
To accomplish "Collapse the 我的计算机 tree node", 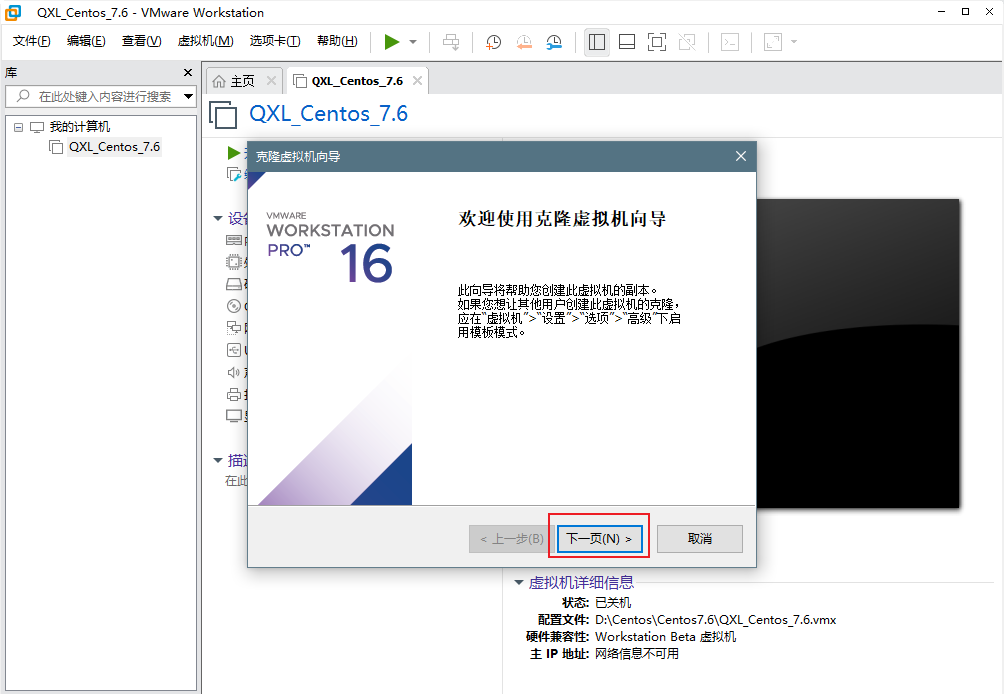I will (x=19, y=127).
